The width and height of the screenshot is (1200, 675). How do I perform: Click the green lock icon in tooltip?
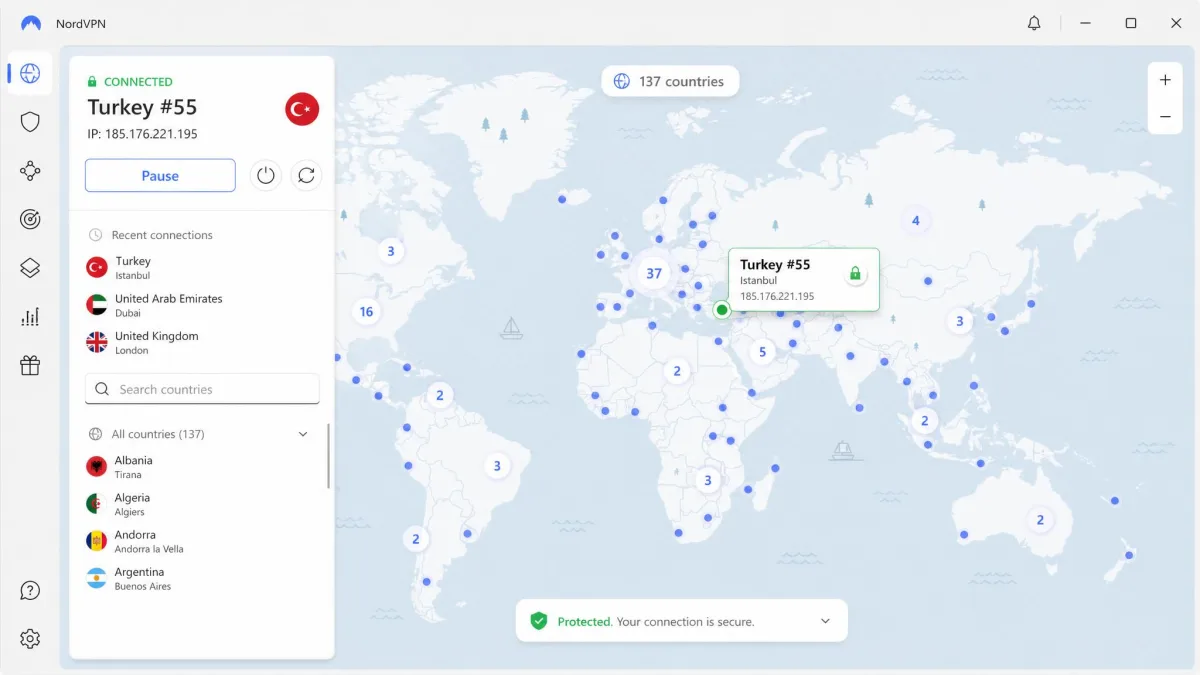pos(855,273)
